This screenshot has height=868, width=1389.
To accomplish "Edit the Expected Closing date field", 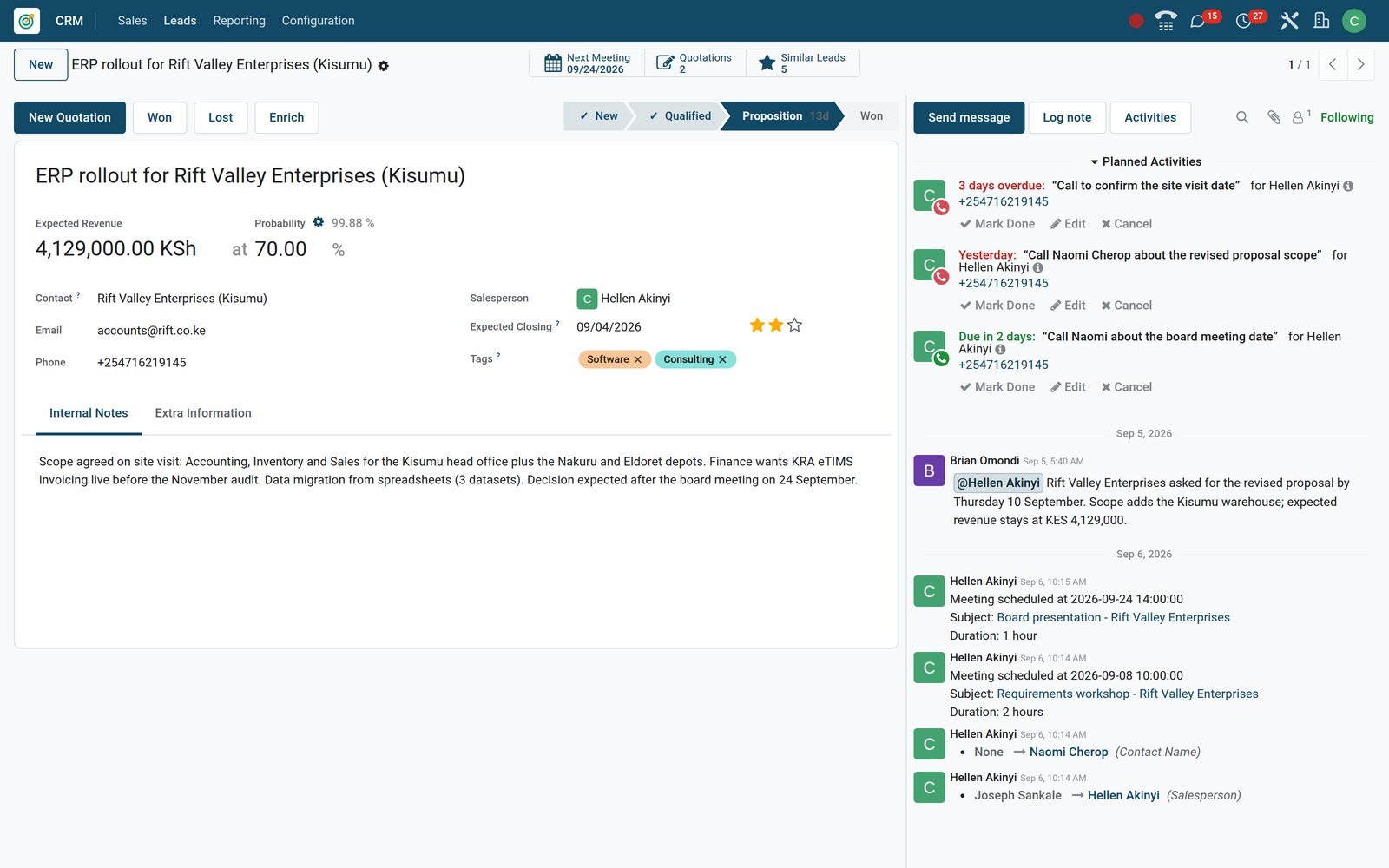I will click(x=609, y=327).
